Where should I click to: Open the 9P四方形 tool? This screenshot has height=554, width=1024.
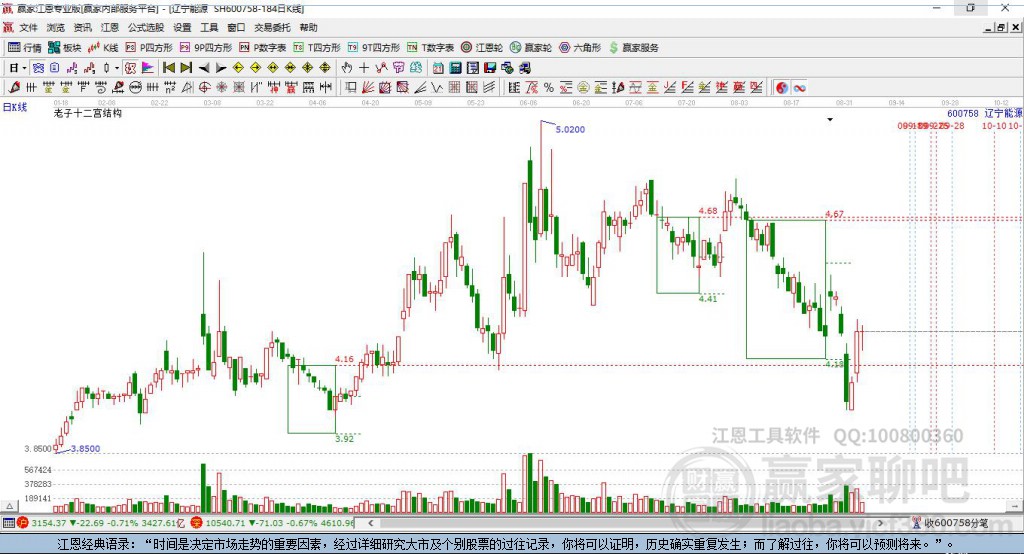pos(206,48)
